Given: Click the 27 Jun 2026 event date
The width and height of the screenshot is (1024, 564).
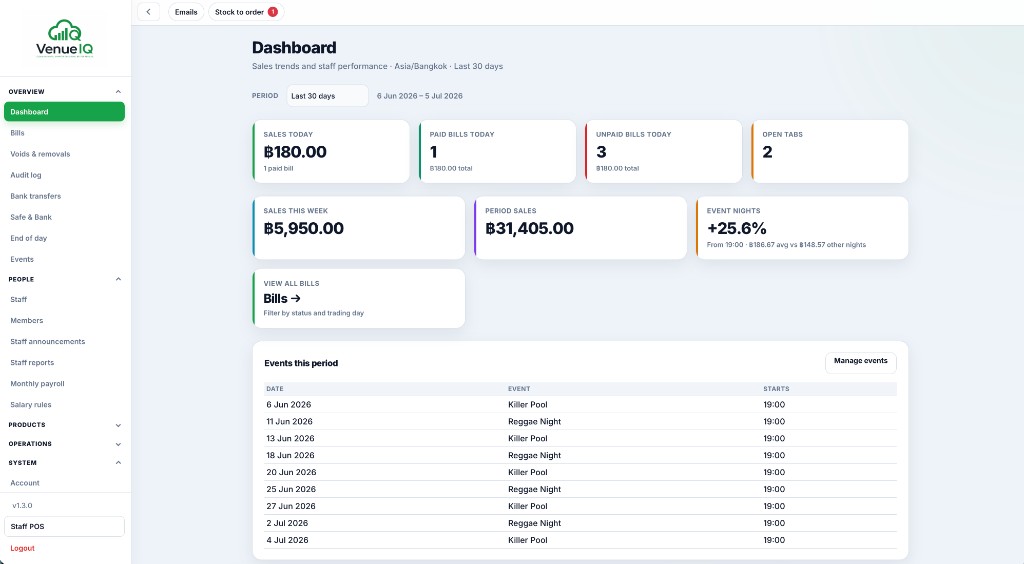Looking at the screenshot, I should (291, 507).
